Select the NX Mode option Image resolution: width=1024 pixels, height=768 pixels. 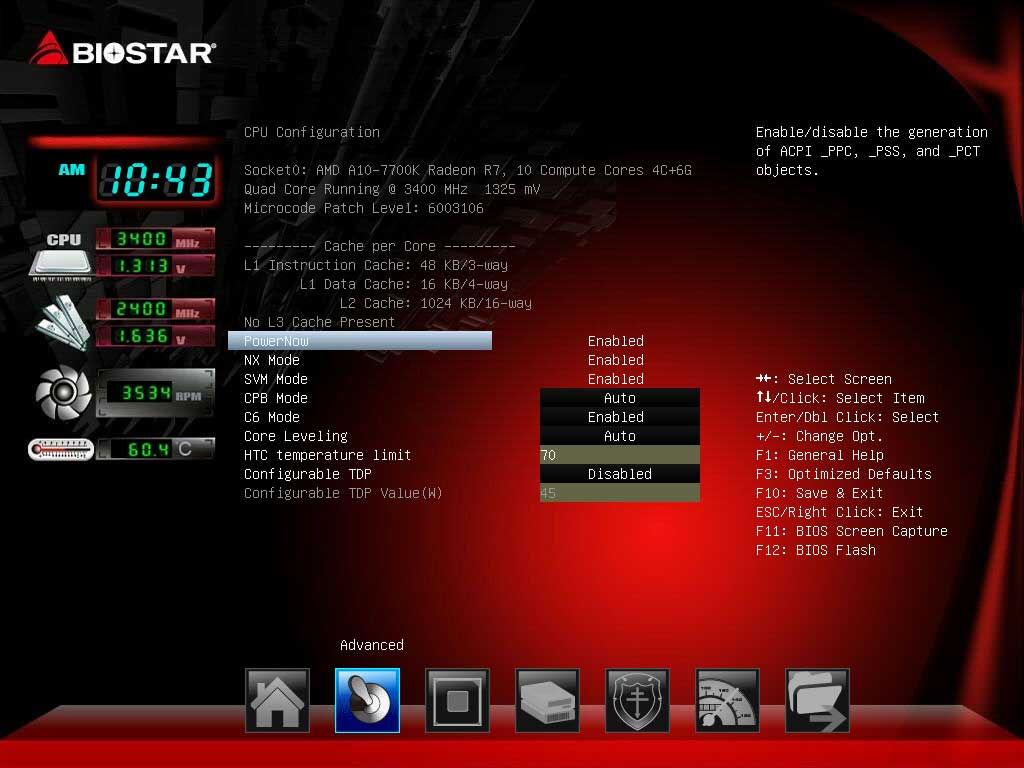(x=272, y=360)
